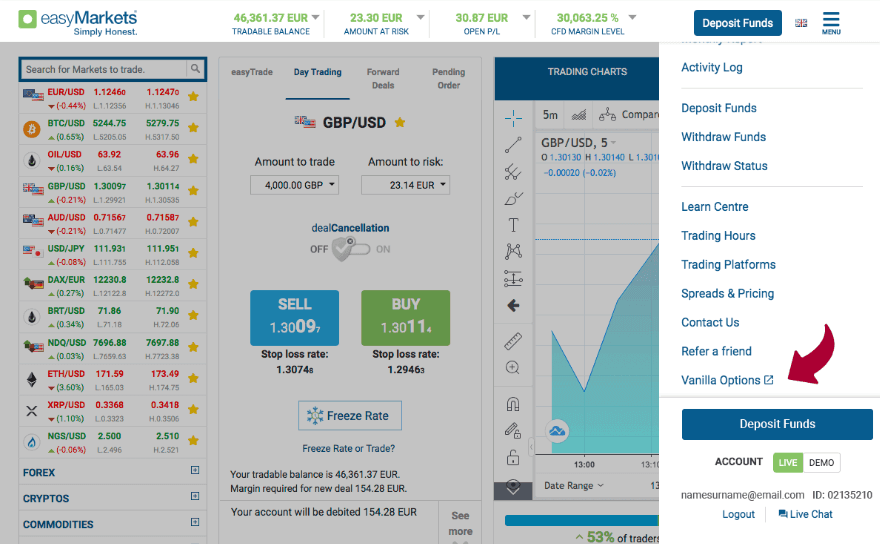This screenshot has width=880, height=544.
Task: Click the back arrow chart tool
Action: [x=513, y=305]
